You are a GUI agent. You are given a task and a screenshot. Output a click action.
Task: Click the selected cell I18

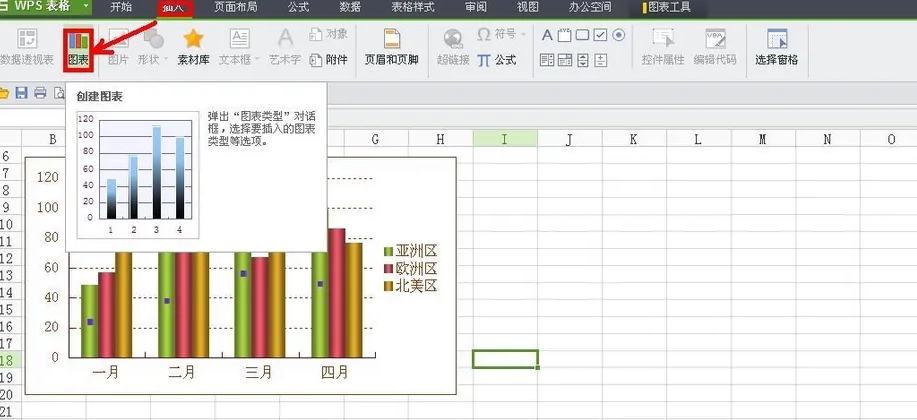click(505, 359)
